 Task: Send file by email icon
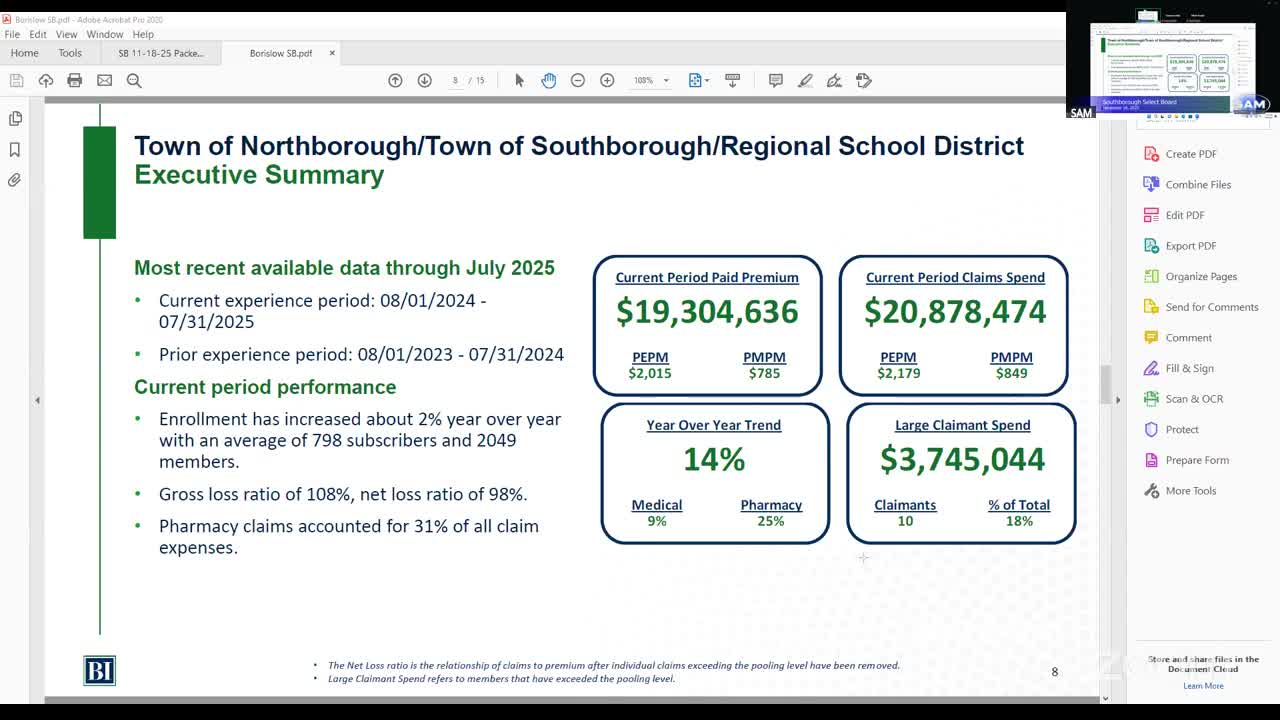pyautogui.click(x=104, y=80)
